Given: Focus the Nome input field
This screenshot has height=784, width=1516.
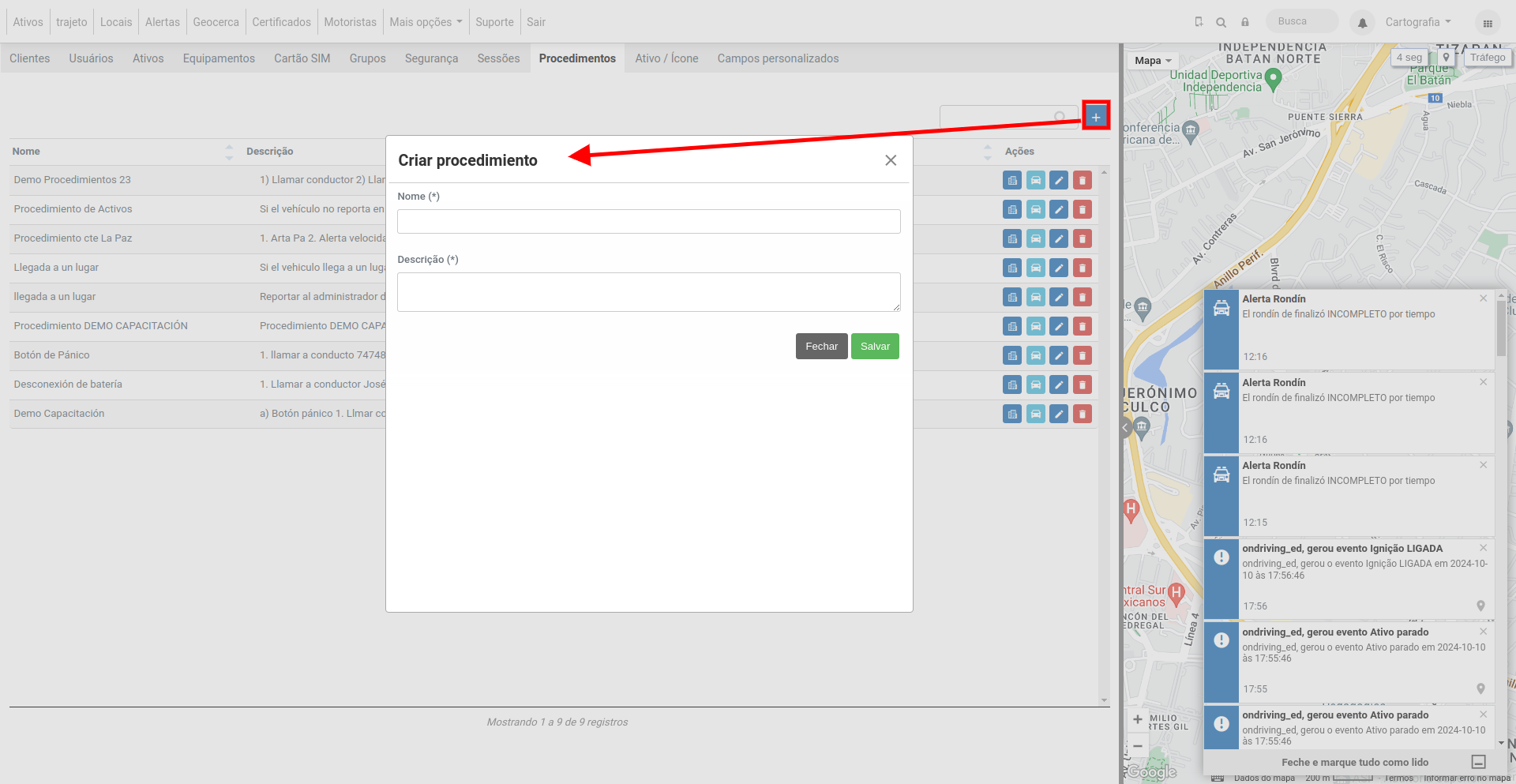Looking at the screenshot, I should tap(648, 221).
